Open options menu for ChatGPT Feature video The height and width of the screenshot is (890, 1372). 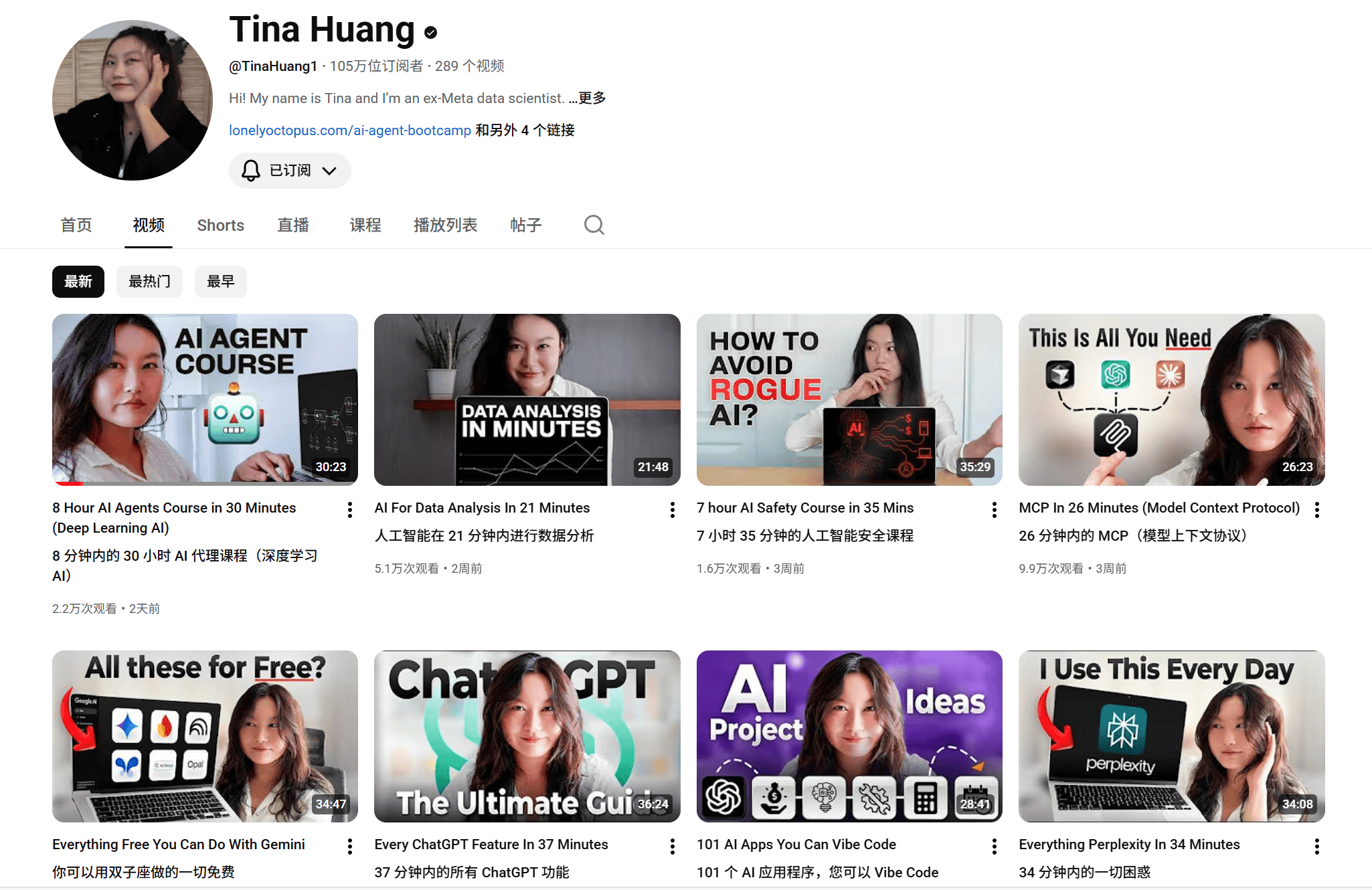[672, 847]
